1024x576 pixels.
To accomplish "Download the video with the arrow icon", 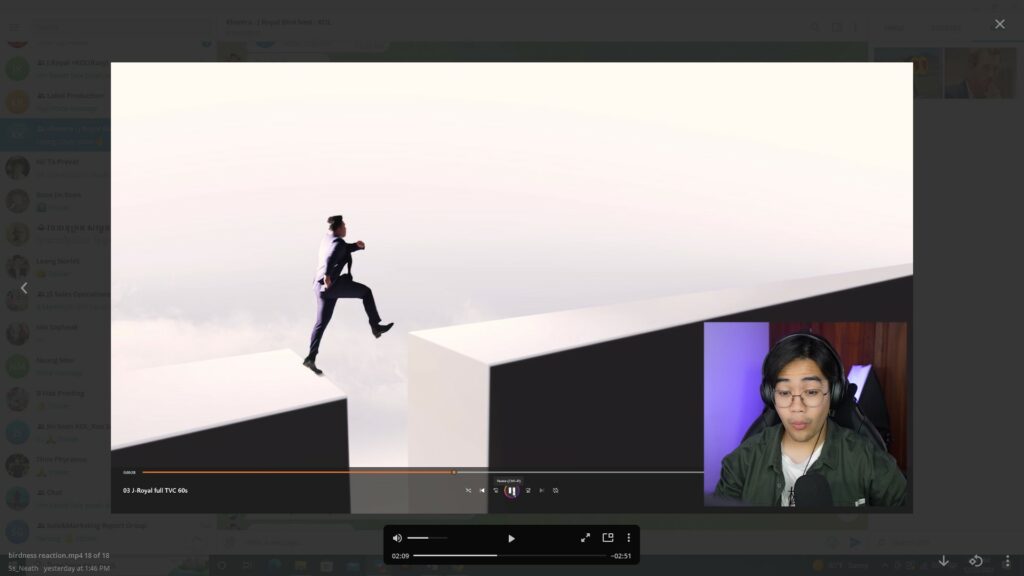I will (x=943, y=561).
